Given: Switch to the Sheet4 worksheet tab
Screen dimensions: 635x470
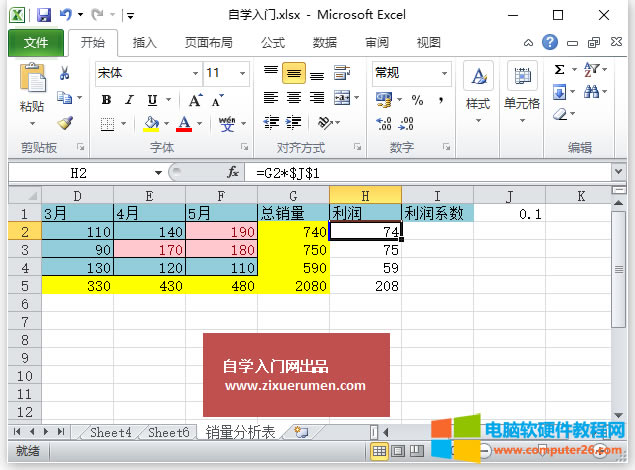Looking at the screenshot, I should tap(110, 432).
